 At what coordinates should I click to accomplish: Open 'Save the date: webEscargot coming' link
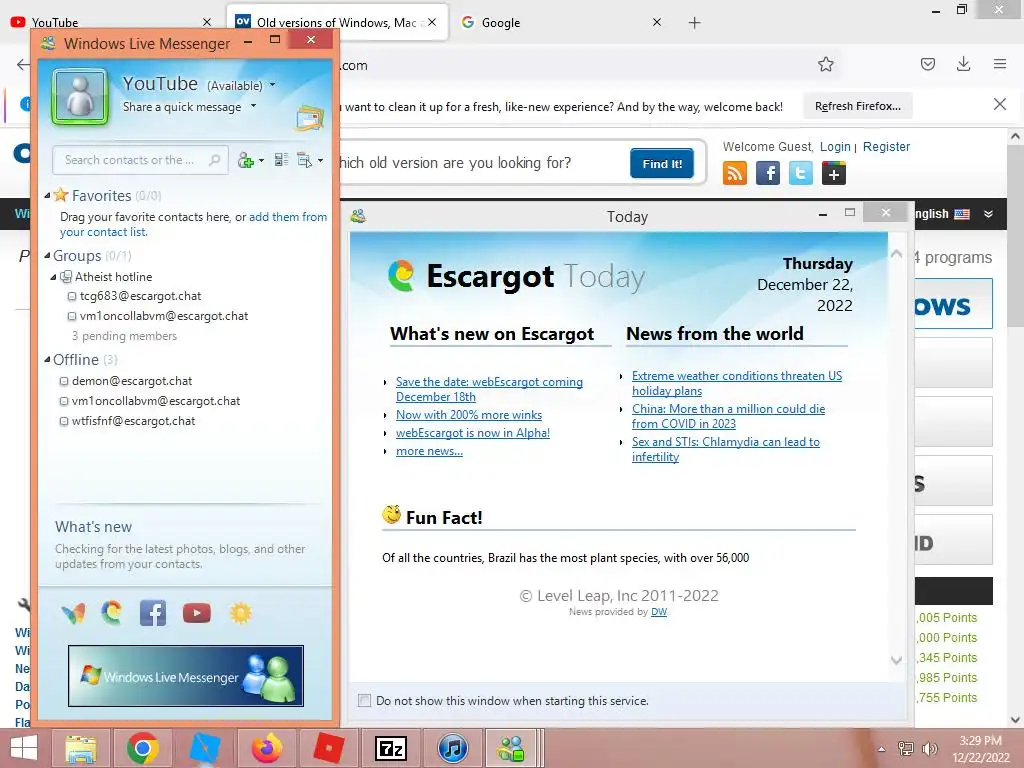(x=489, y=389)
